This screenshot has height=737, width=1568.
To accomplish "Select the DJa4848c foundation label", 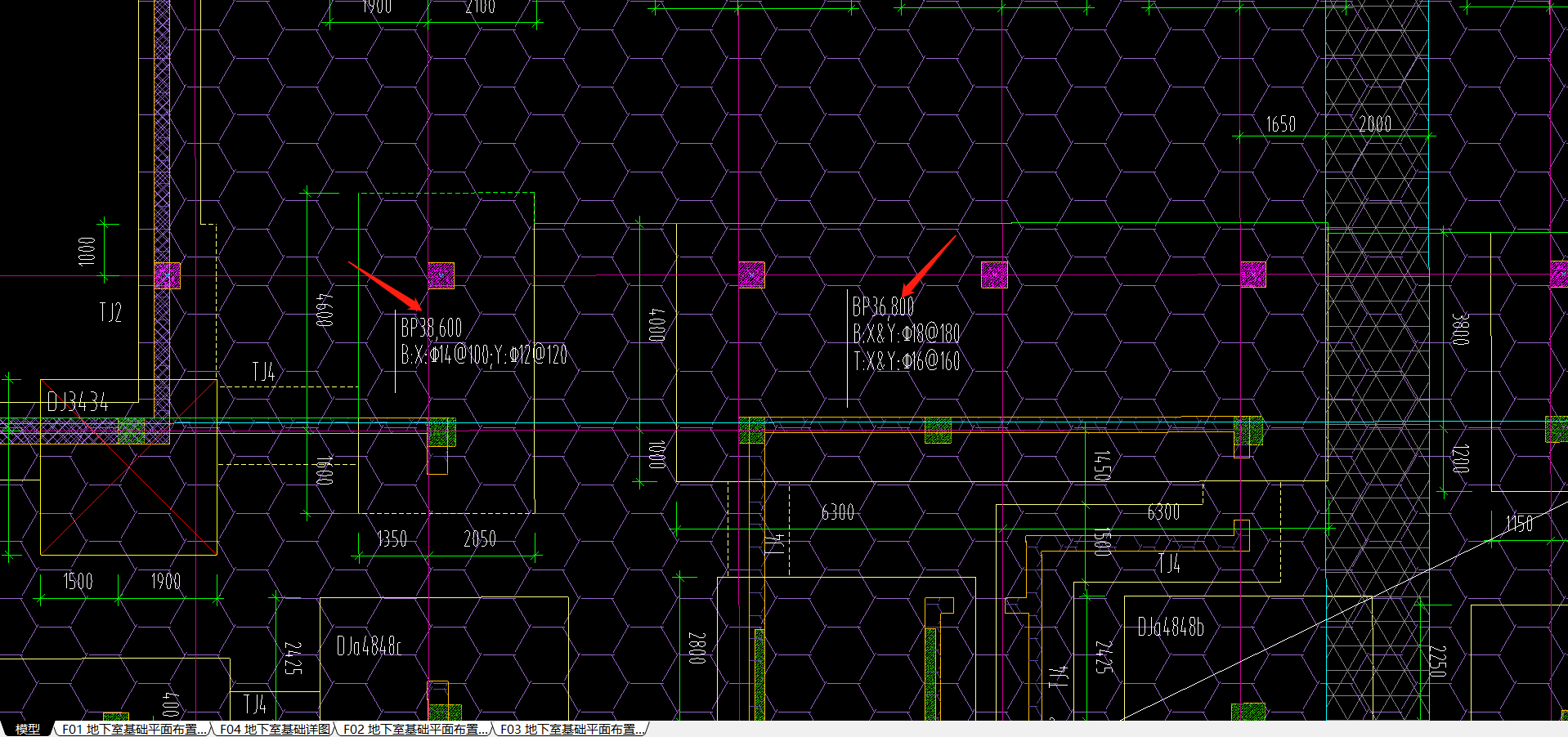I will tap(369, 646).
